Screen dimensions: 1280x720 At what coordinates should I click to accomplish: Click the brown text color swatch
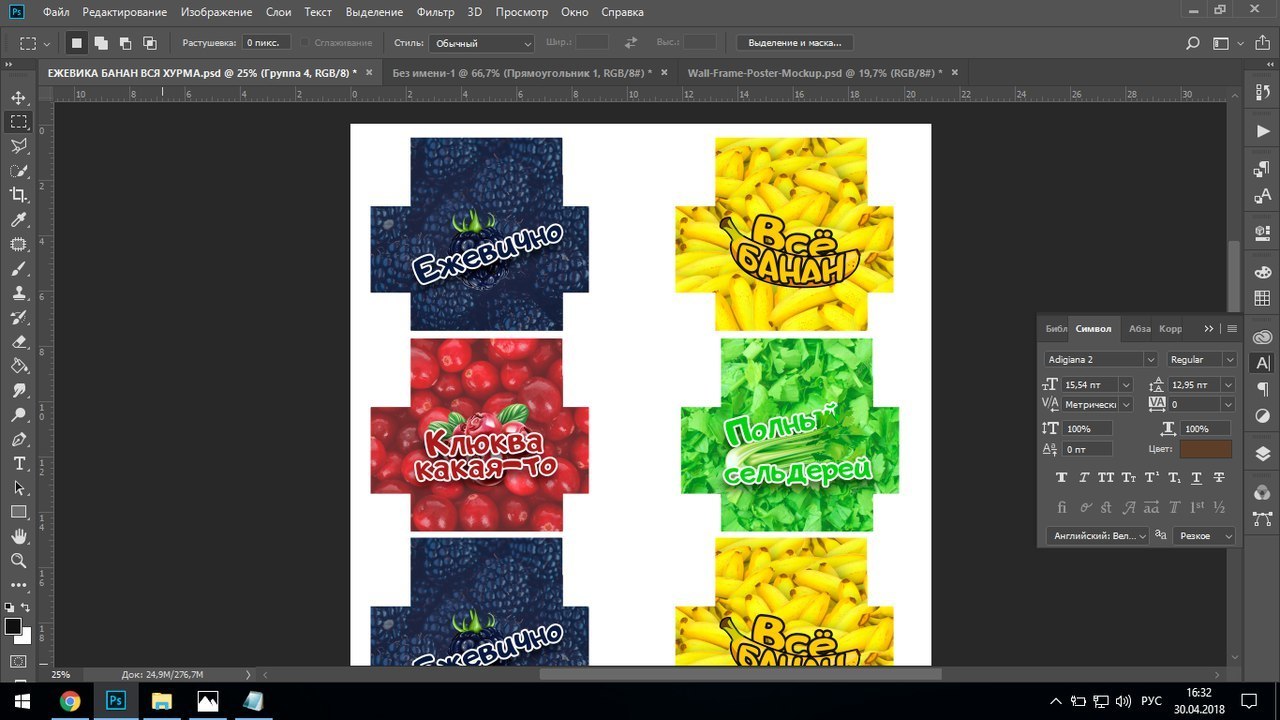1206,450
